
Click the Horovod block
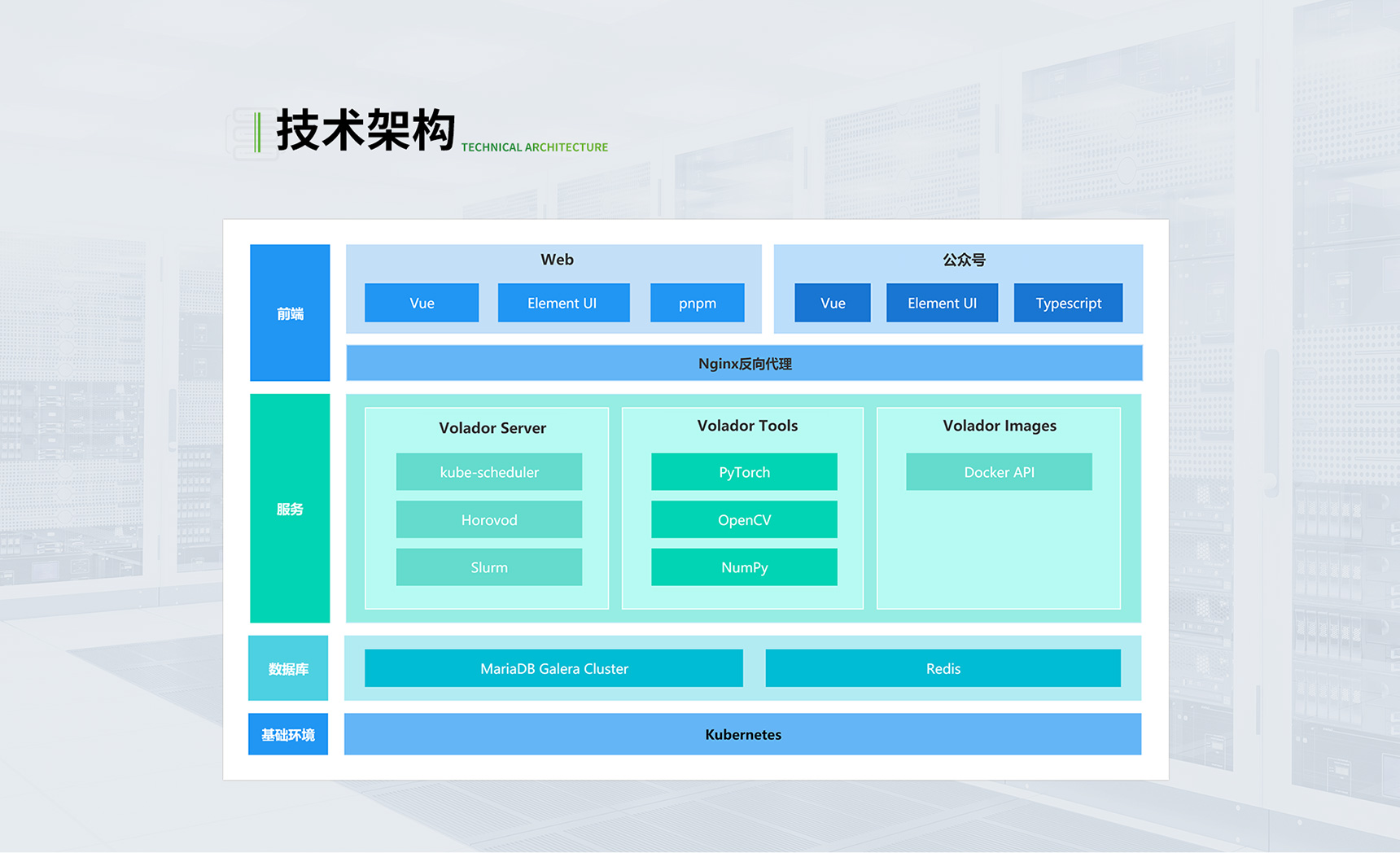point(489,519)
